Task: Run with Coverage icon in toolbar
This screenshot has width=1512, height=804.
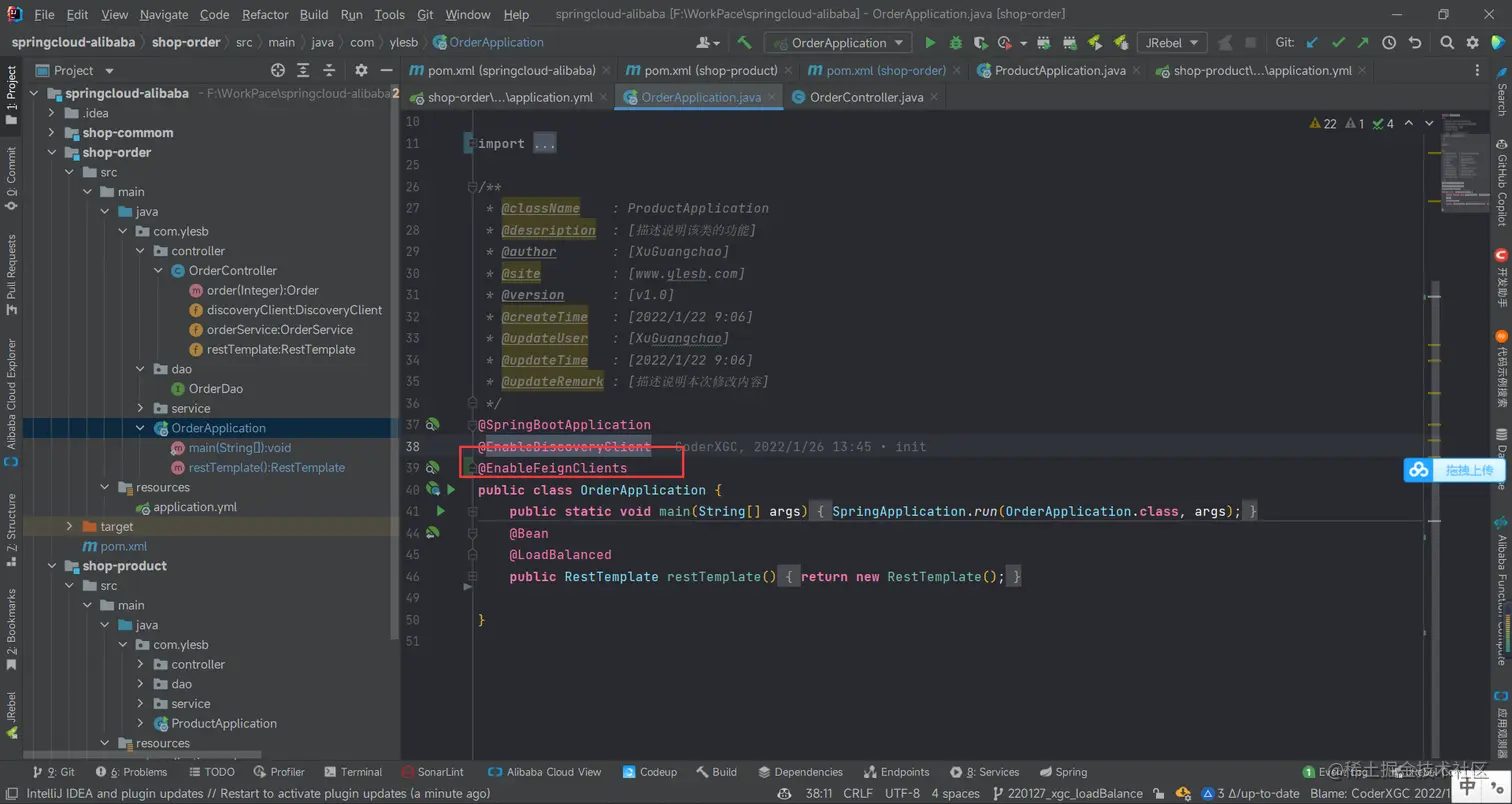Action: click(x=981, y=43)
